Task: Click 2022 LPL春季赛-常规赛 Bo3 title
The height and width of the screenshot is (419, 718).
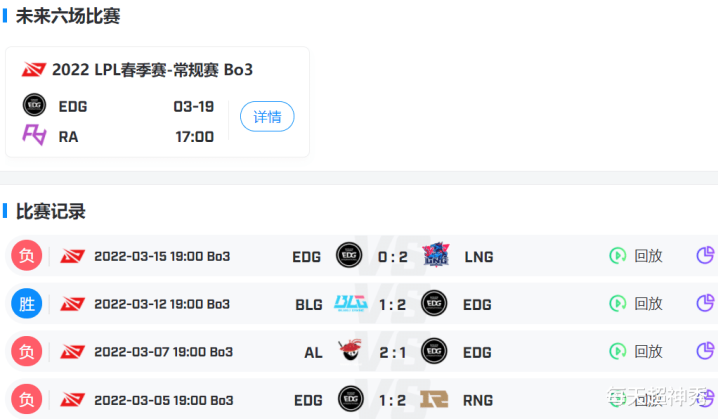Action: click(x=152, y=70)
